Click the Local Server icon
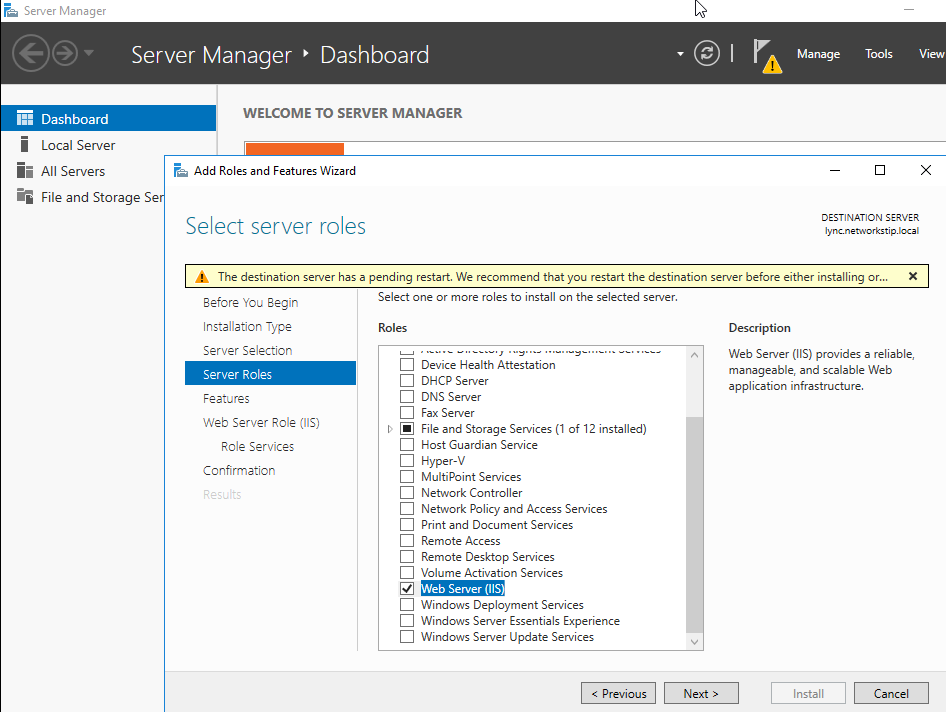Viewport: 946px width, 712px height. pos(24,144)
